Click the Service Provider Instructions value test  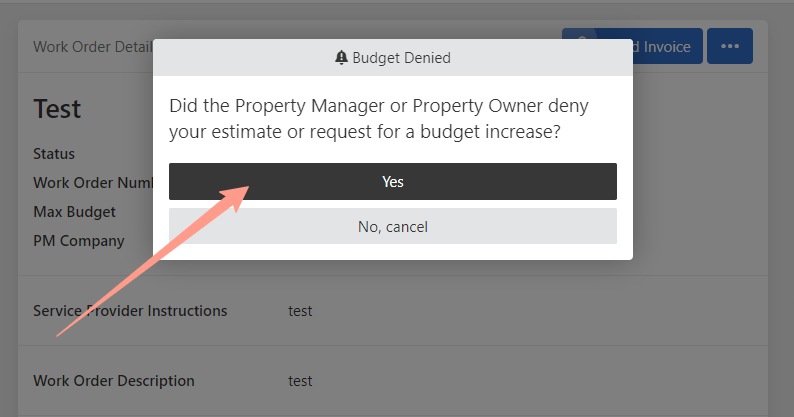coord(300,311)
